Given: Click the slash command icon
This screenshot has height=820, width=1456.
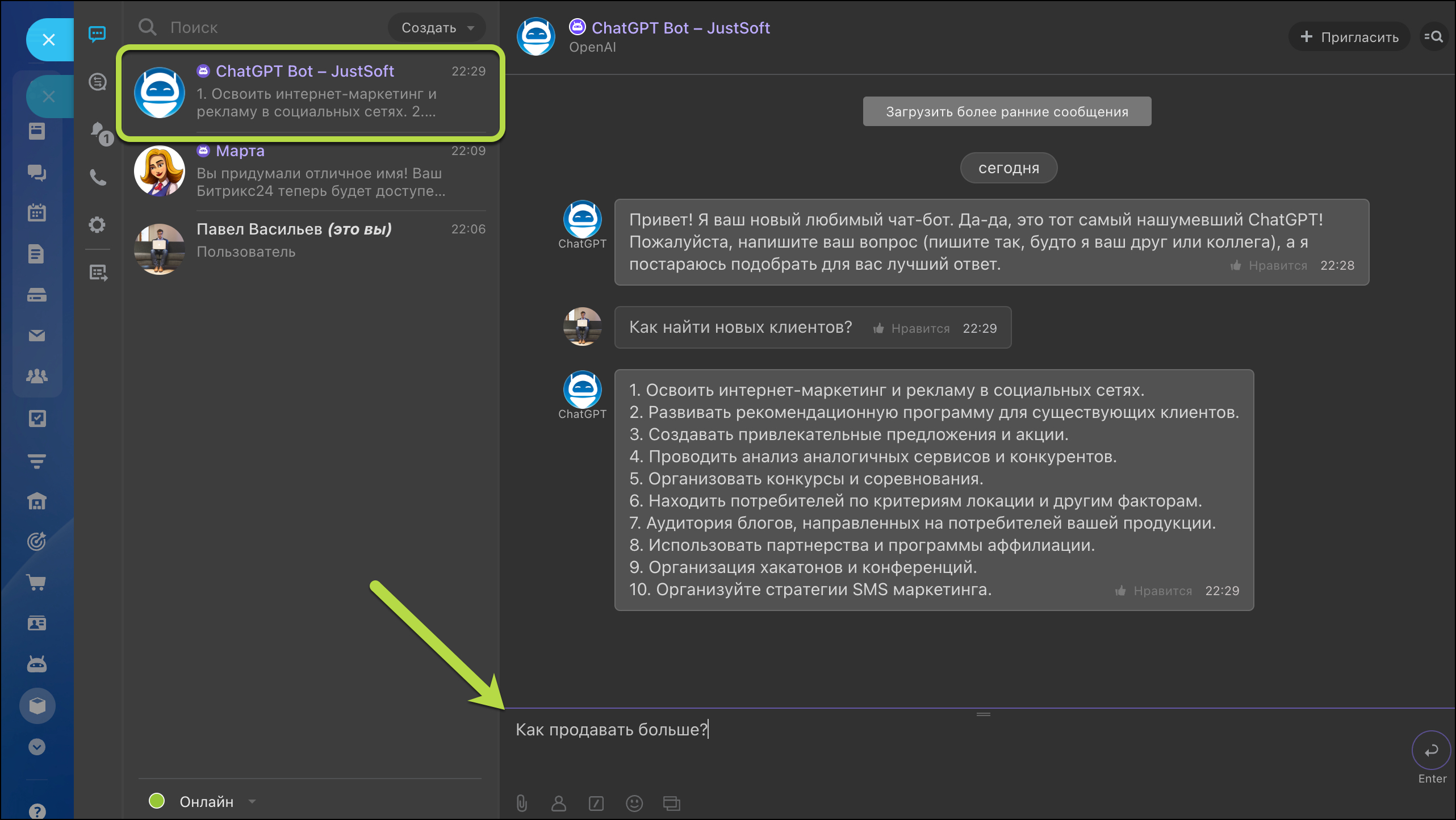Looking at the screenshot, I should click(x=596, y=803).
